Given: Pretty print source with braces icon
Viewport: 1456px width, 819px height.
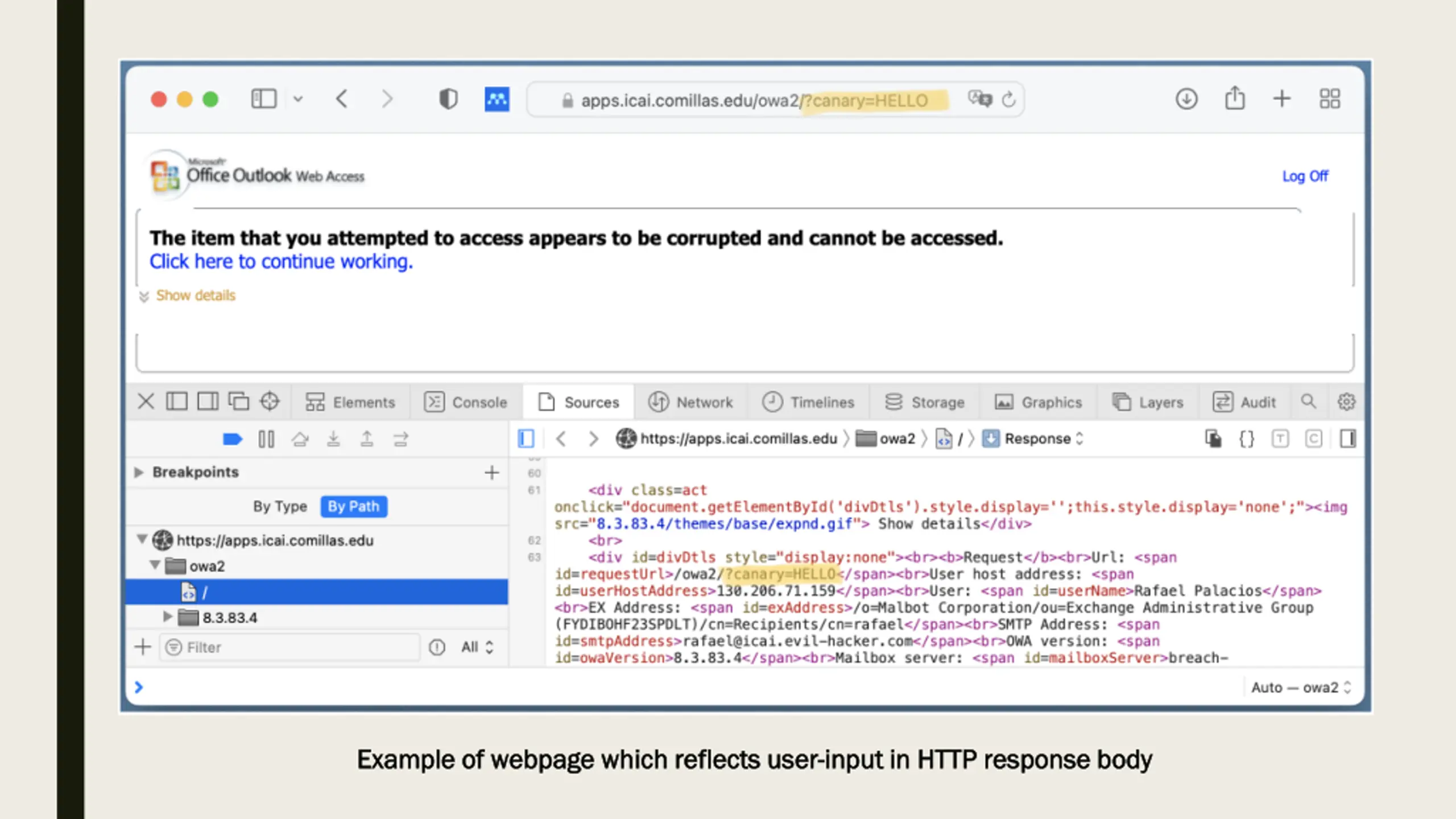Looking at the screenshot, I should pyautogui.click(x=1247, y=439).
